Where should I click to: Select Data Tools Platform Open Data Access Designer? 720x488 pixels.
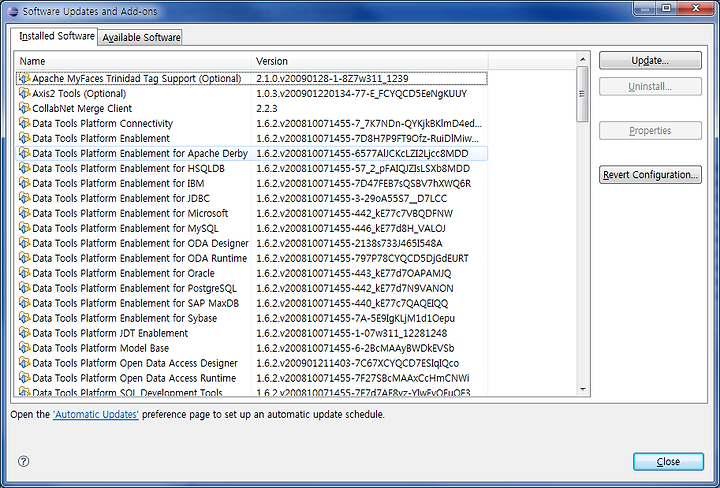tap(252, 363)
